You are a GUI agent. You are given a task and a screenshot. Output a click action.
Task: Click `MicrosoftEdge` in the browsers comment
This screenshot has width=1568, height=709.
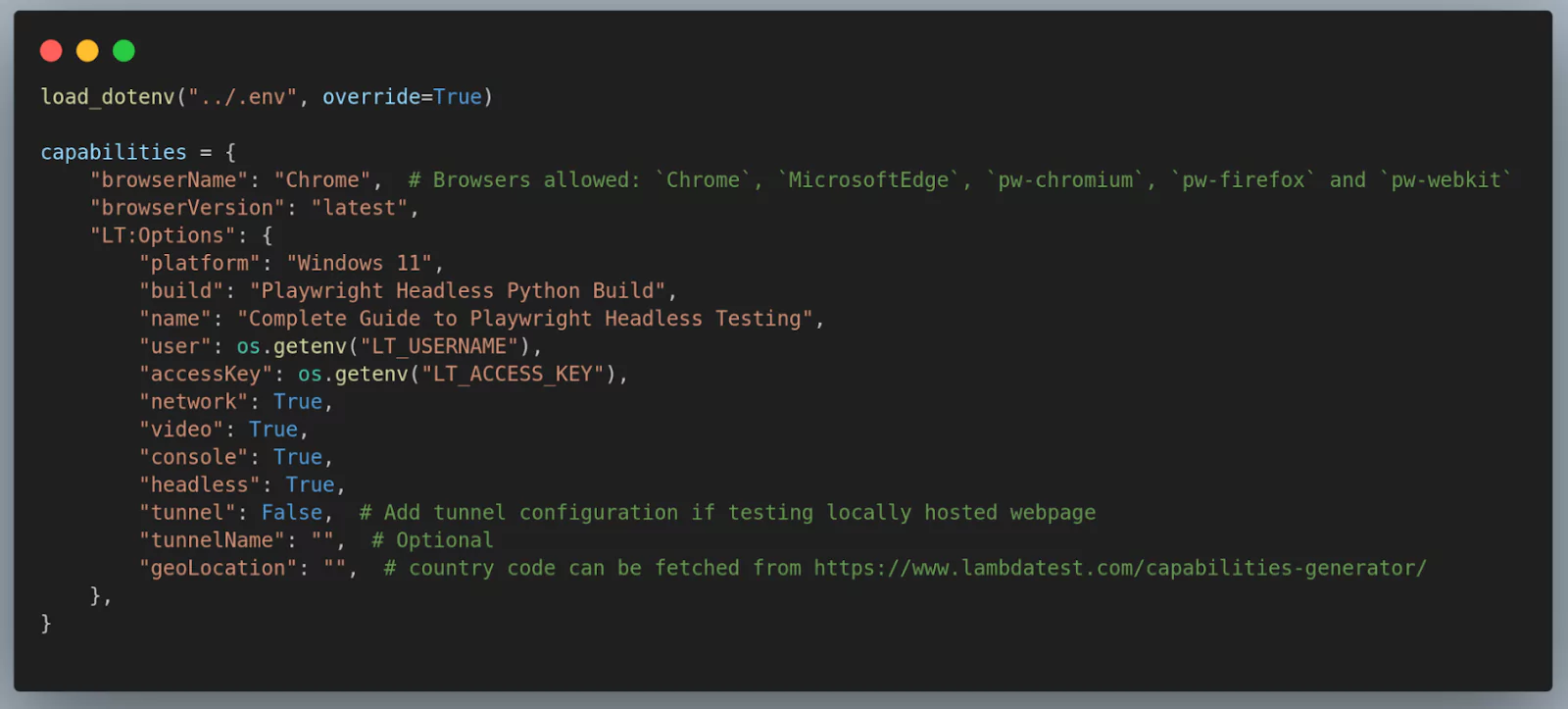[x=868, y=180]
